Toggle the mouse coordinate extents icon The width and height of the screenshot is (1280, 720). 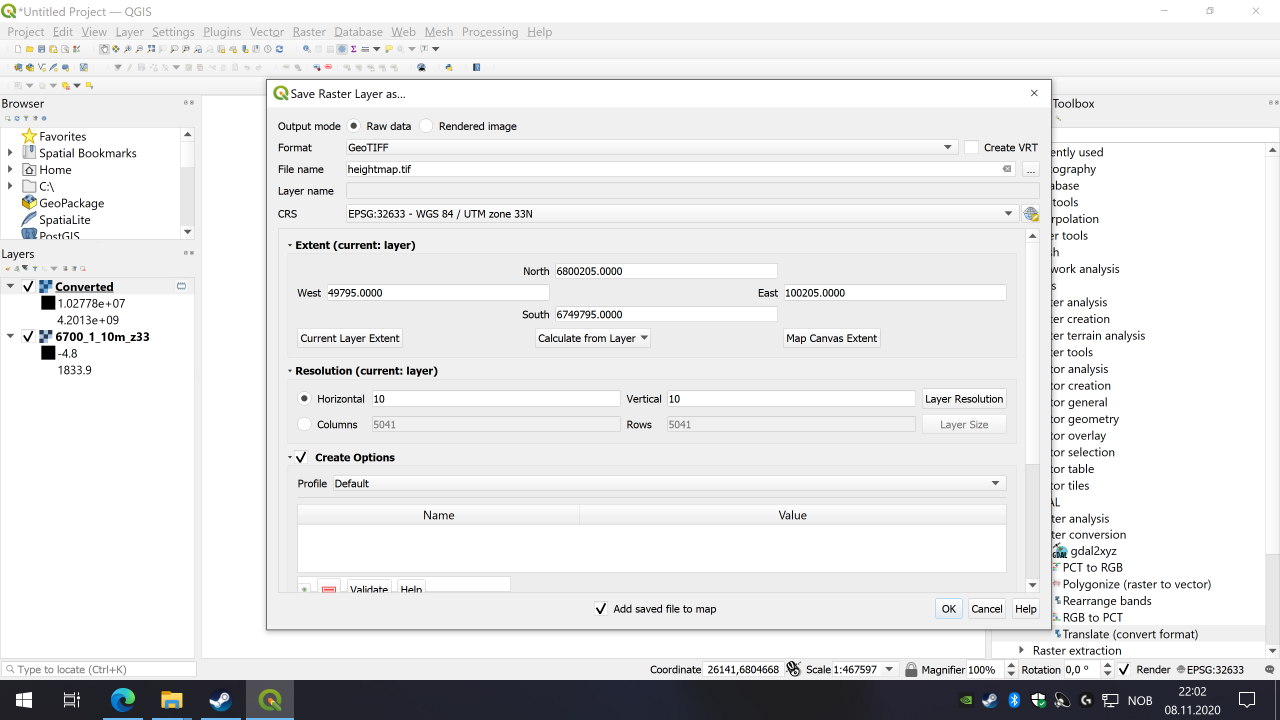click(793, 669)
